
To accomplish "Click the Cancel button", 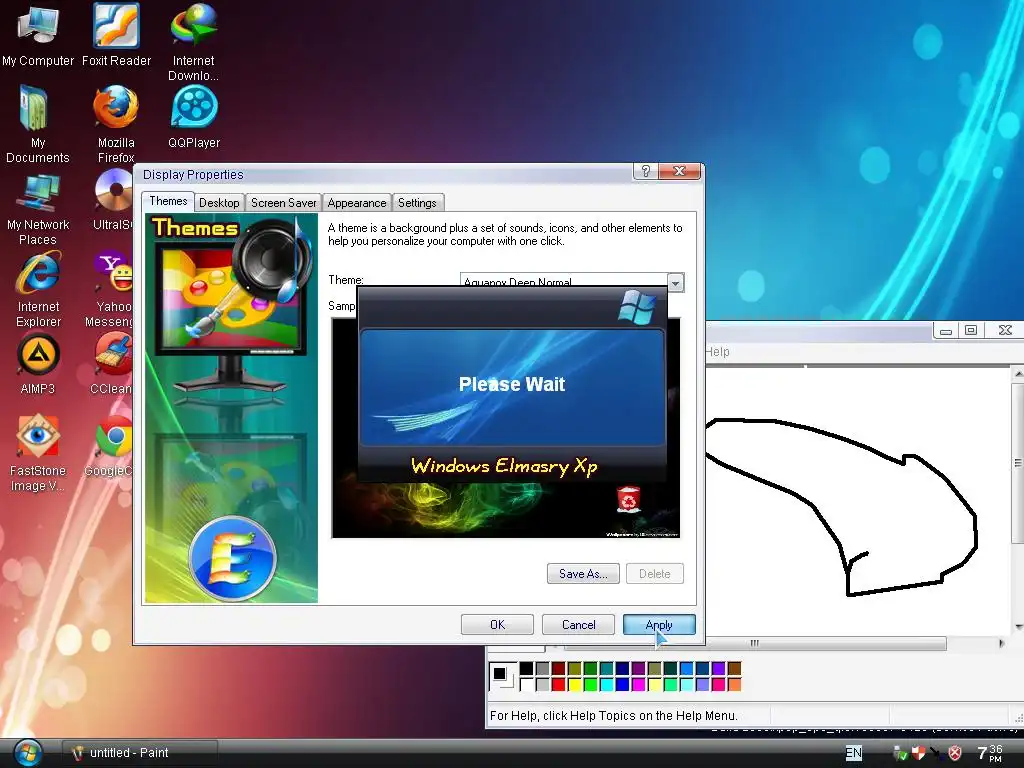I will coord(578,625).
